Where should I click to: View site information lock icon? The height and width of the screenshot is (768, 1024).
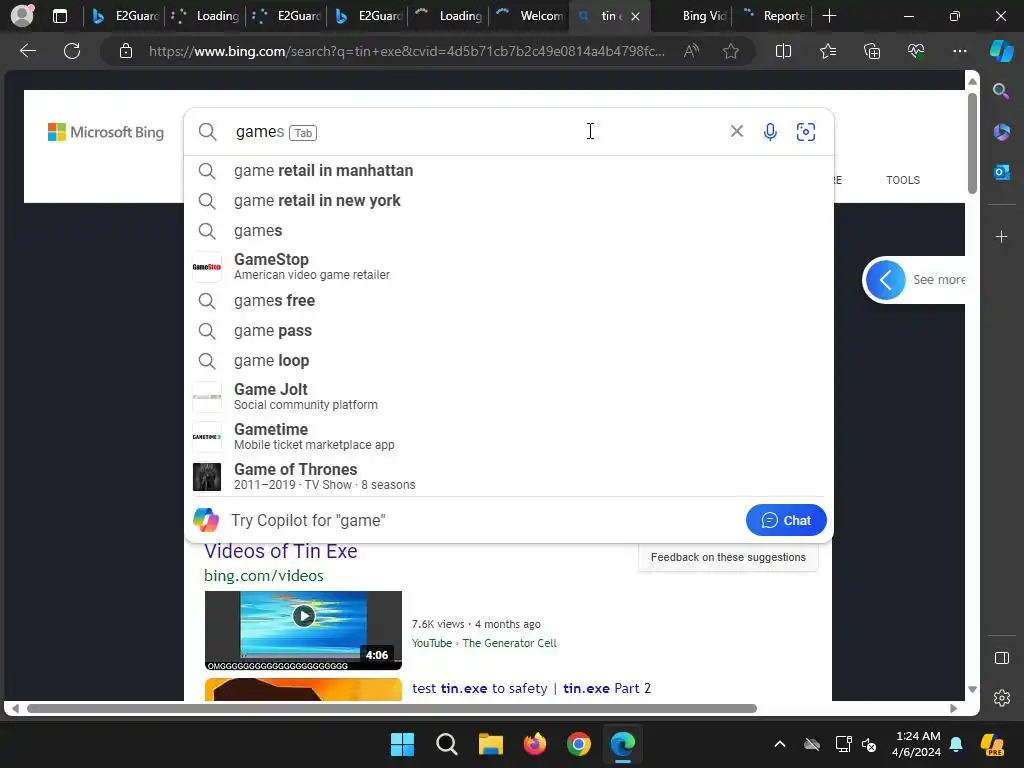126,51
